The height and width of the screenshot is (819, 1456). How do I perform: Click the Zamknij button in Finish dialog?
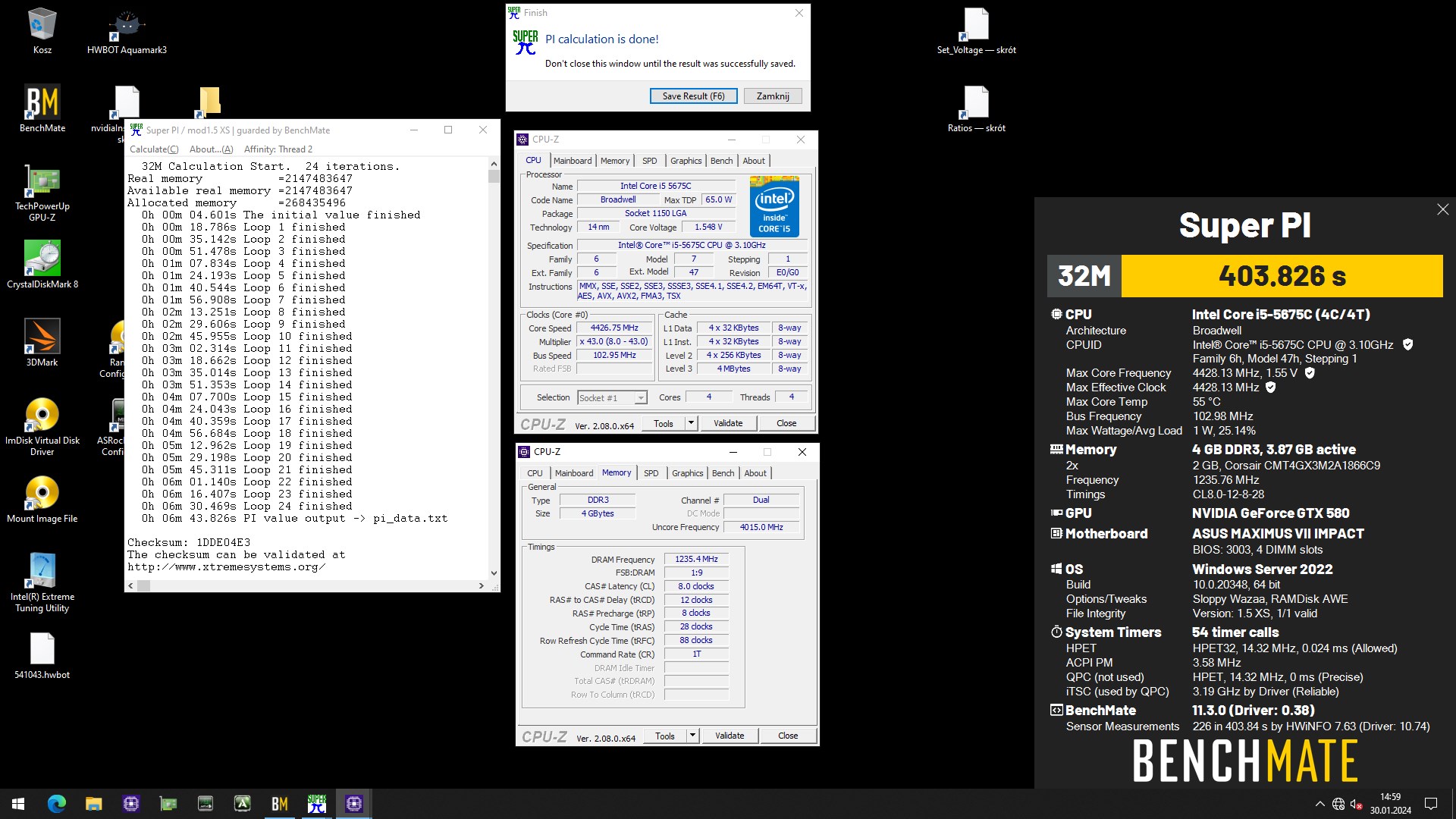772,96
